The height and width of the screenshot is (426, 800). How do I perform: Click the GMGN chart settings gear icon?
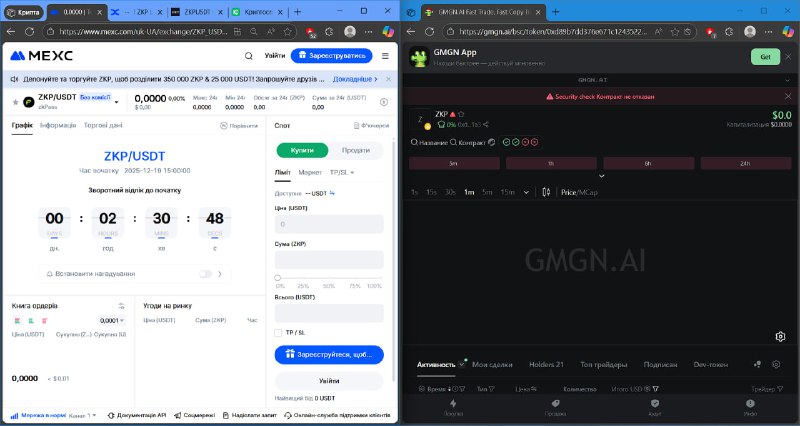pos(780,336)
